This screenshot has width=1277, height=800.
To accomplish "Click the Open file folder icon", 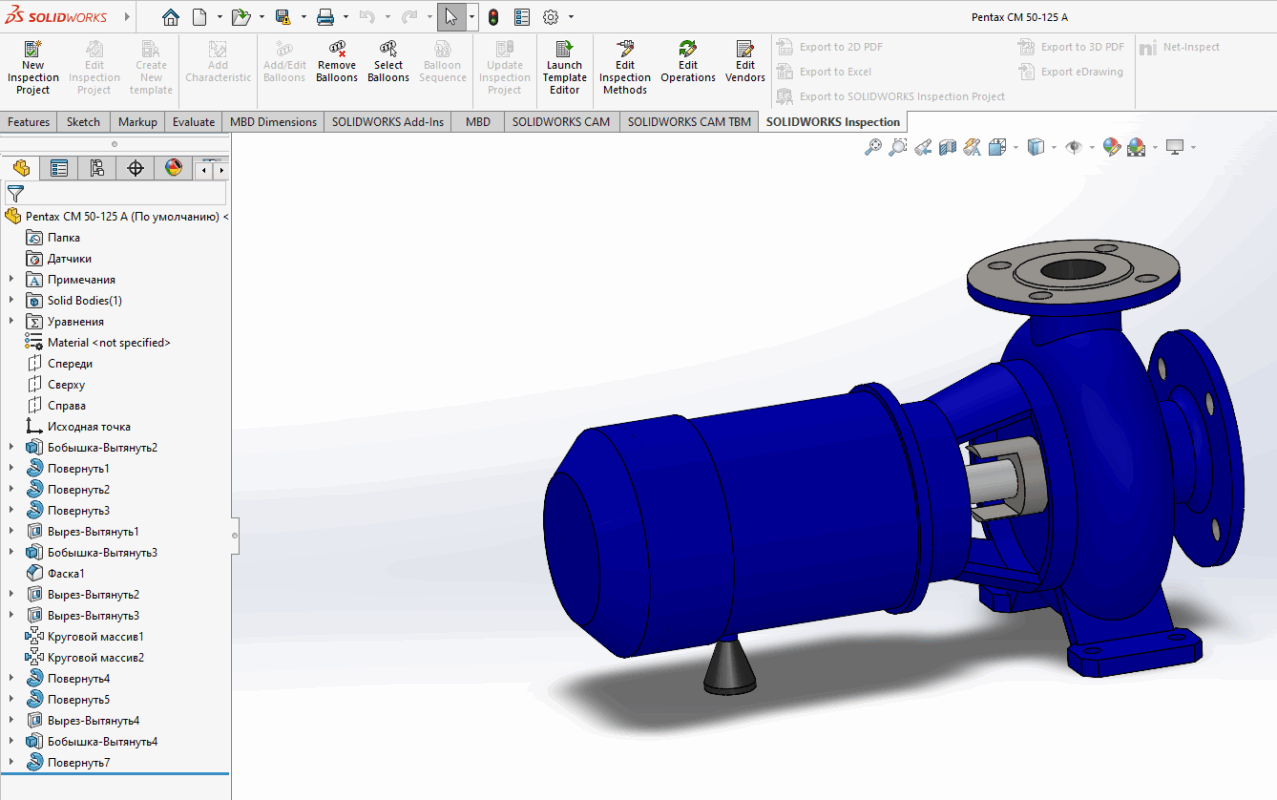I will [240, 17].
